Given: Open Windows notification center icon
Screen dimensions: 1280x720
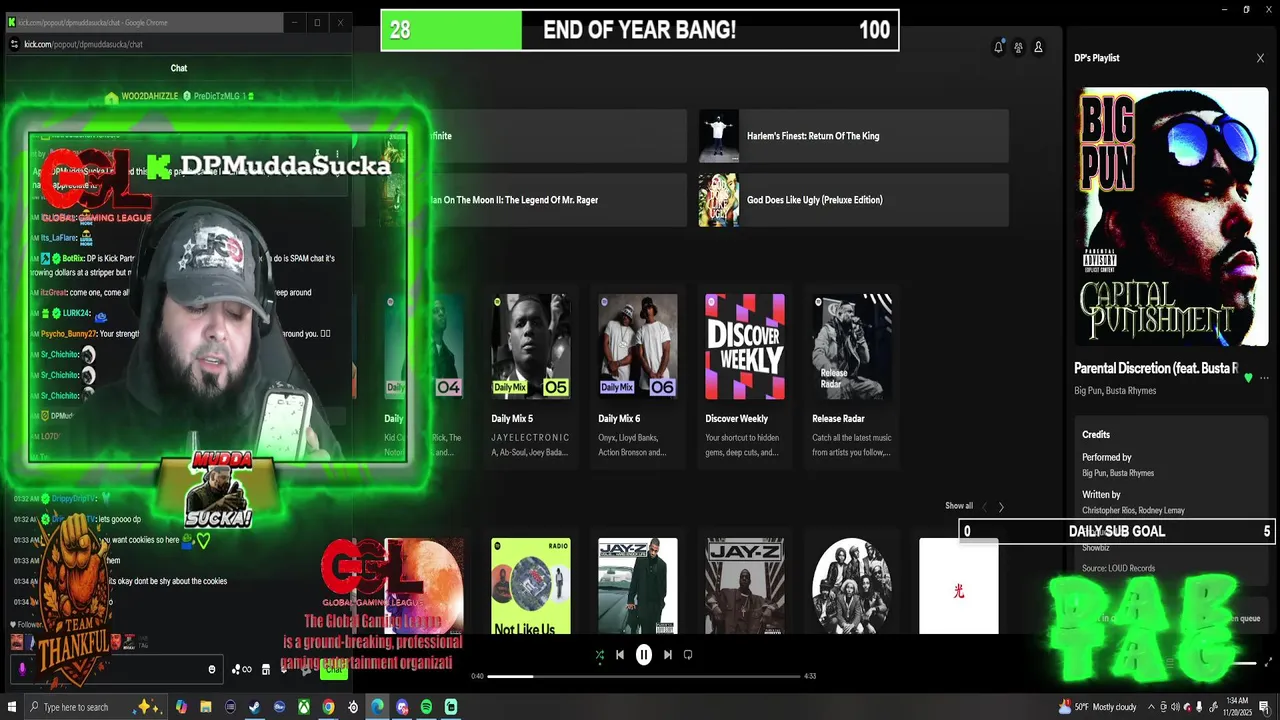Looking at the screenshot, I should pos(1264,707).
